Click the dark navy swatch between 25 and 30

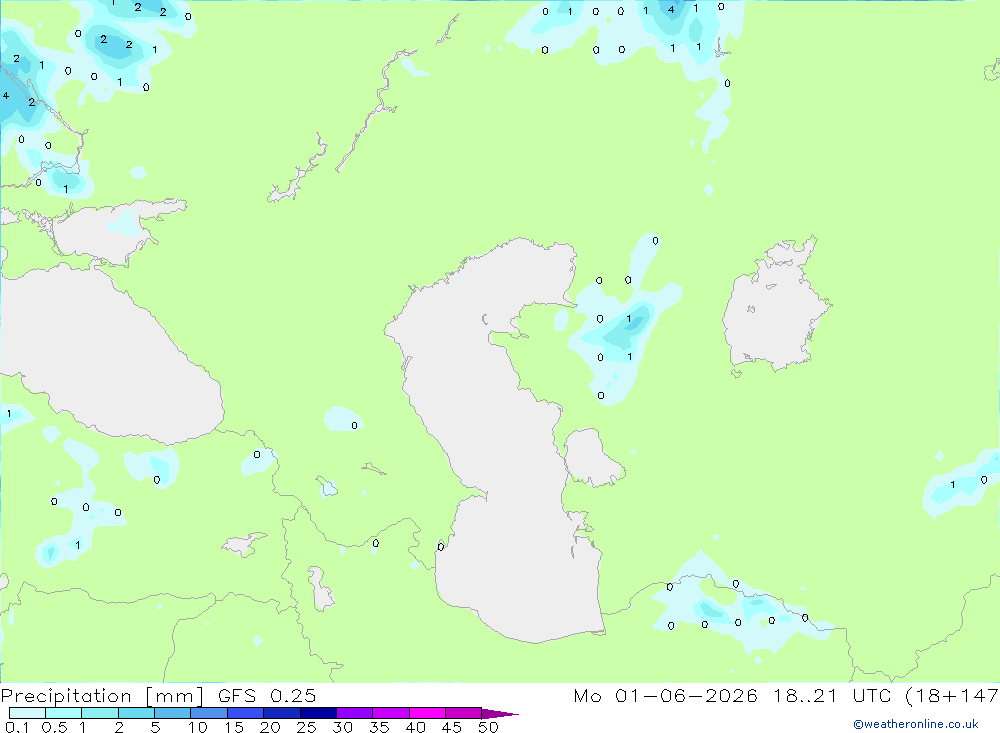click(318, 713)
